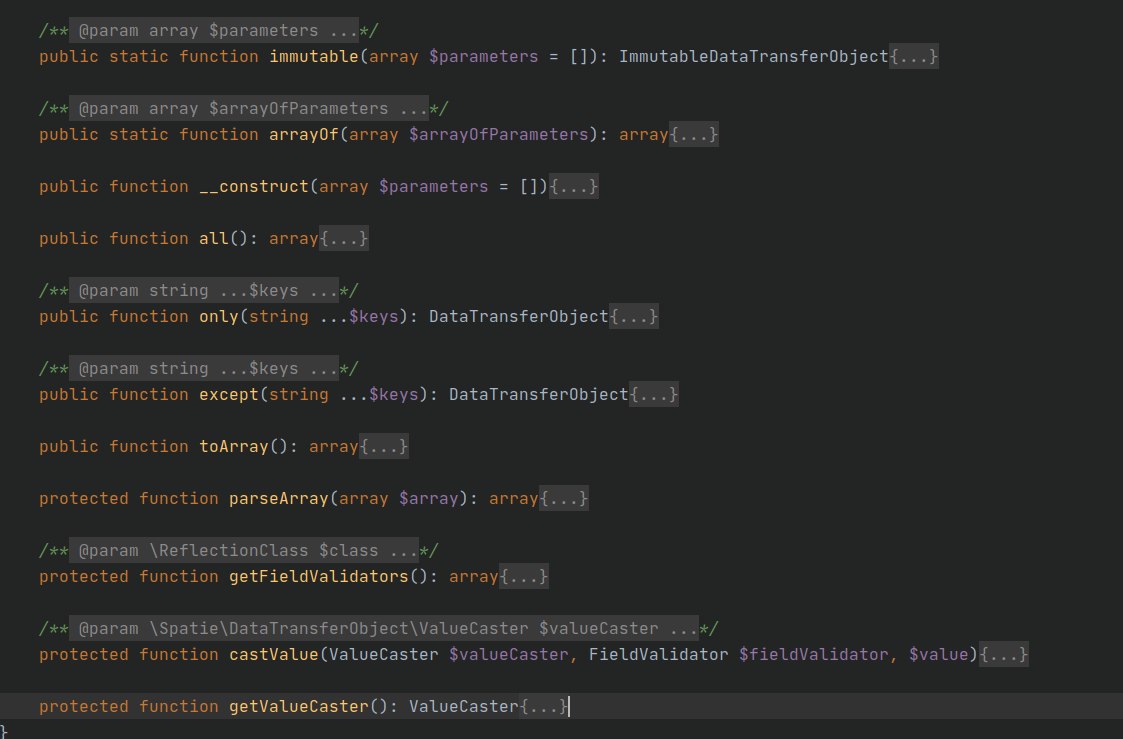Screen dimensions: 1123x739
Task: Click $valueCaster parameter in castValue signature
Action: pos(509,655)
